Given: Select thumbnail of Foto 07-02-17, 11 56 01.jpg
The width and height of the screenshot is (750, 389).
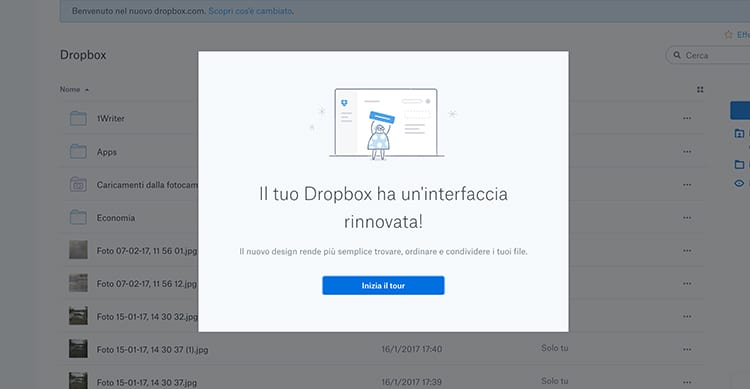Looking at the screenshot, I should click(78, 250).
